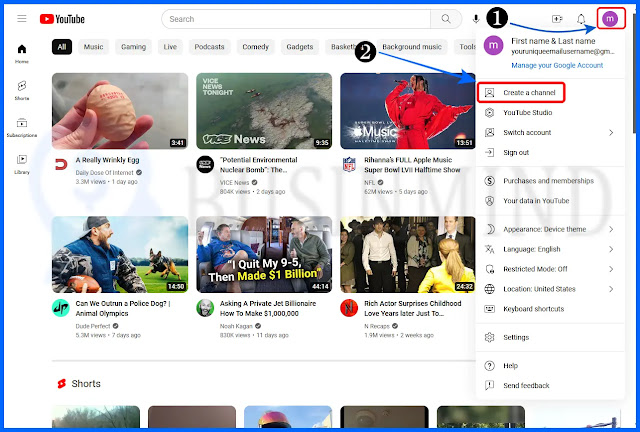
Task: Click the purple account avatar
Action: tap(610, 19)
